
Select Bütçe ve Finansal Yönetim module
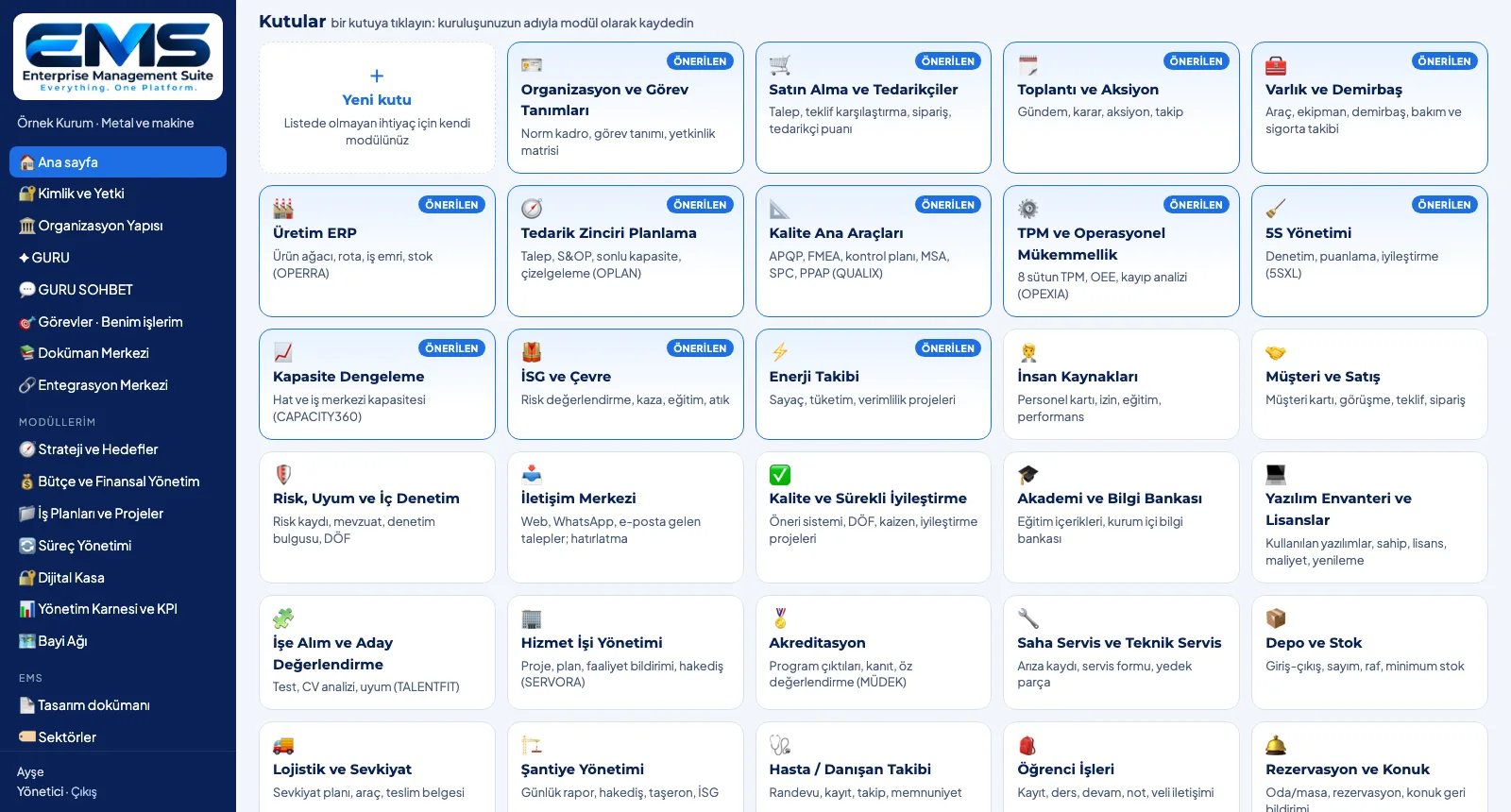118,482
